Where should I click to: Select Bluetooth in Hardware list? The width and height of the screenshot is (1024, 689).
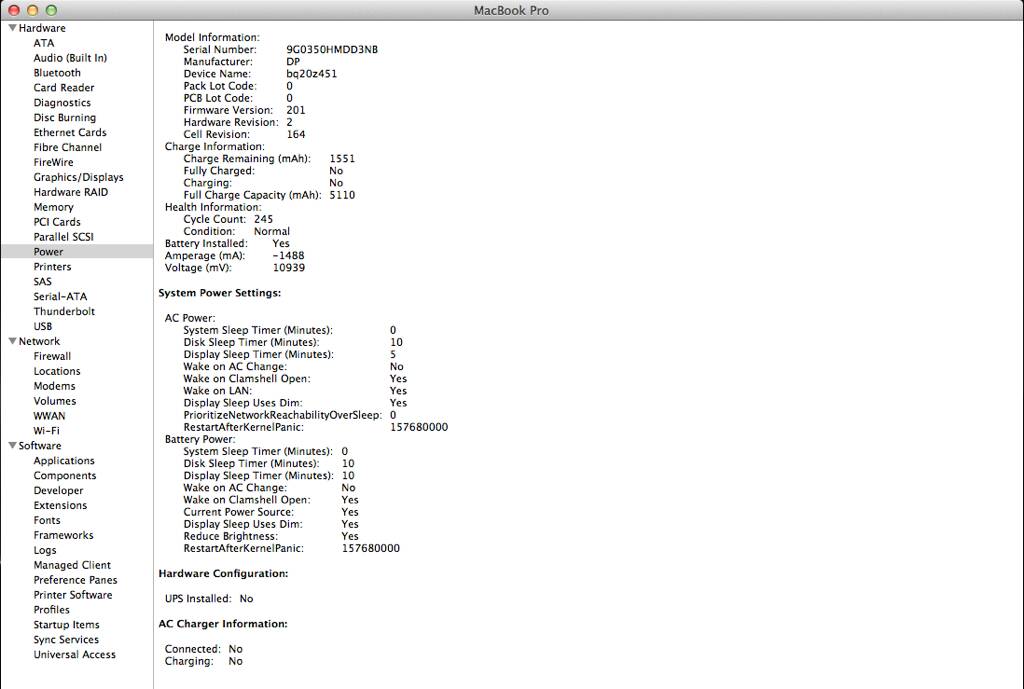click(x=57, y=72)
